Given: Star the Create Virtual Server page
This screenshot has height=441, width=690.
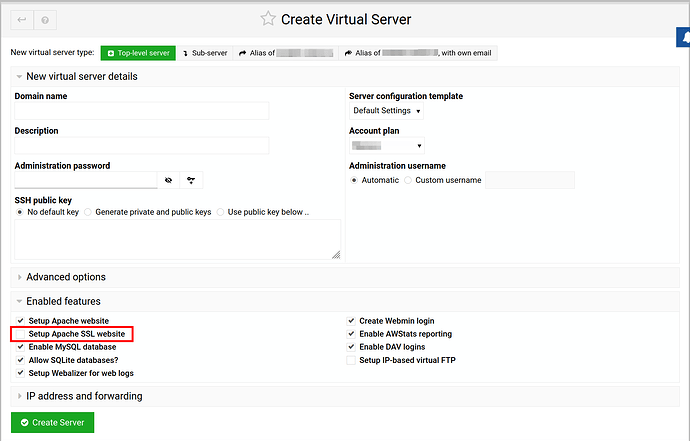Looking at the screenshot, I should click(267, 19).
